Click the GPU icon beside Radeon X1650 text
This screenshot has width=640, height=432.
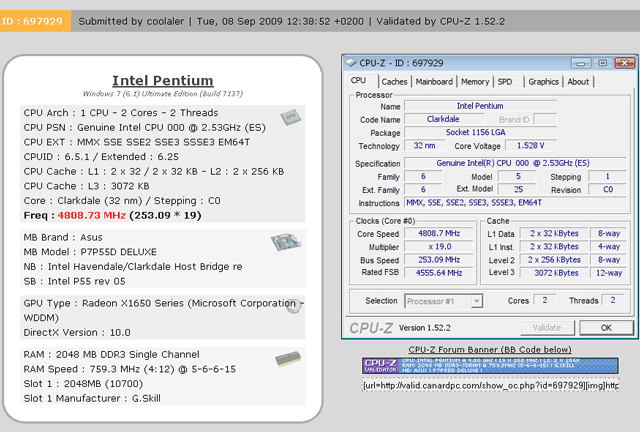point(293,305)
